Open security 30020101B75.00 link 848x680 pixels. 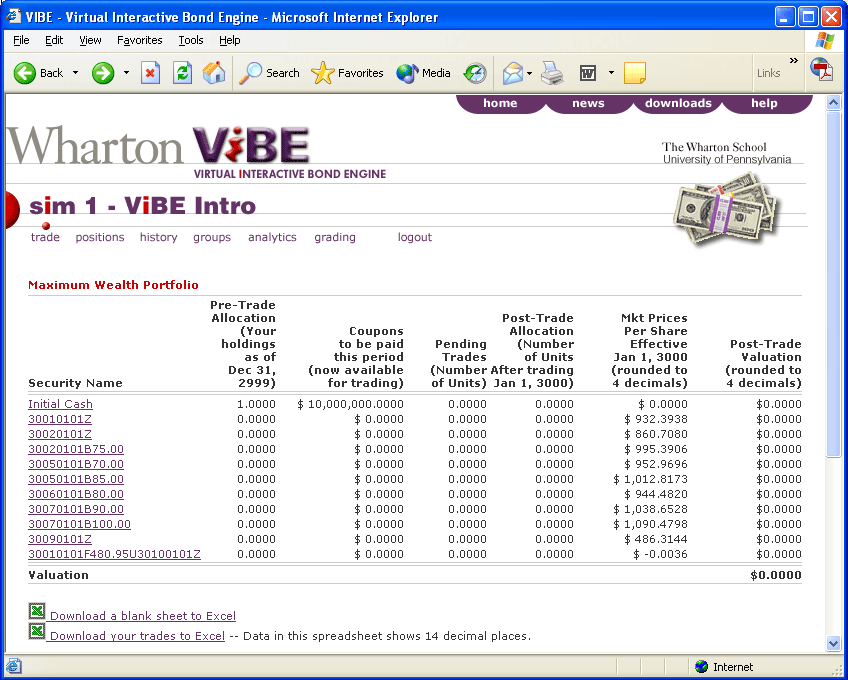(x=76, y=449)
